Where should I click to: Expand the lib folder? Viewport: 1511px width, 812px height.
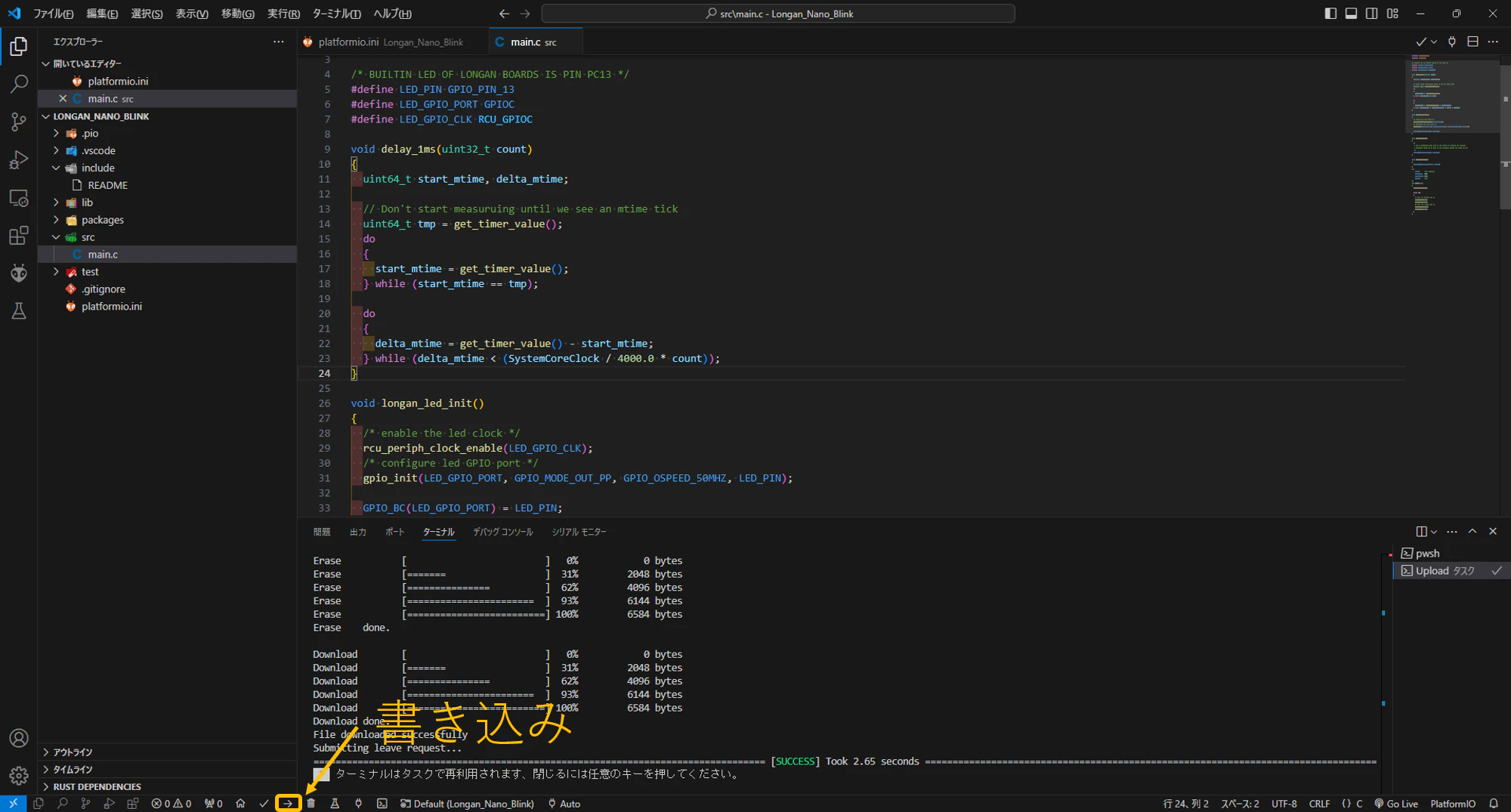[x=56, y=202]
